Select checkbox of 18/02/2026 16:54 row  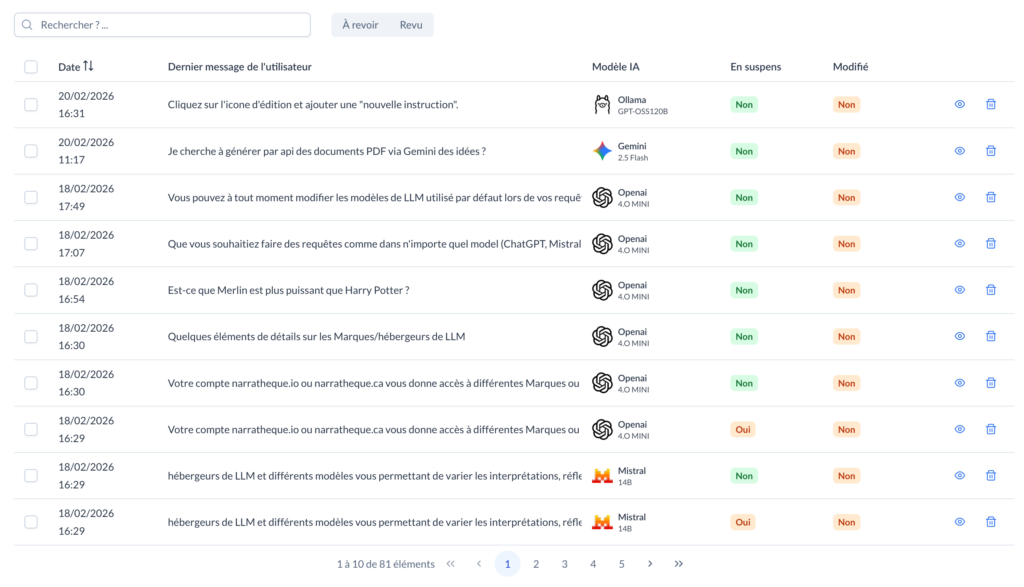31,290
